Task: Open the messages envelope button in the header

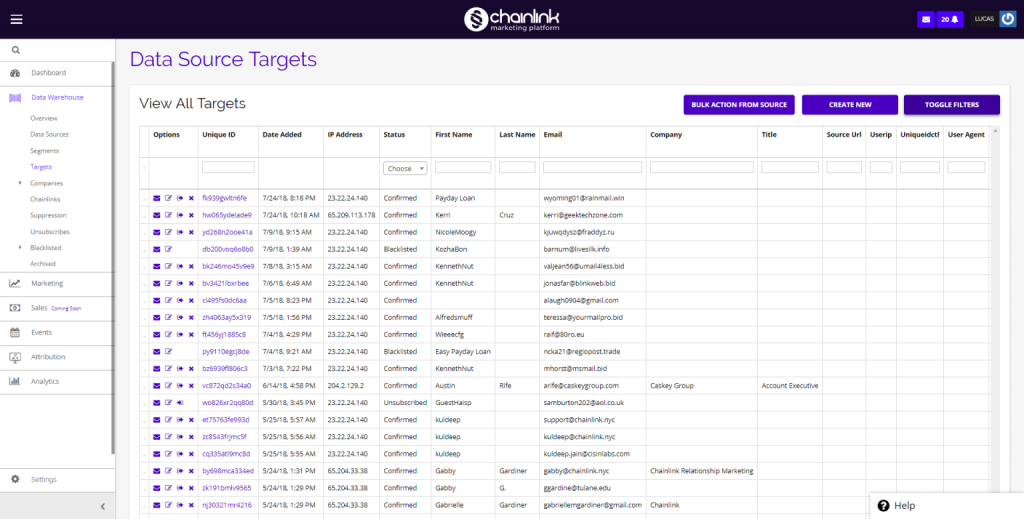Action: click(x=925, y=20)
